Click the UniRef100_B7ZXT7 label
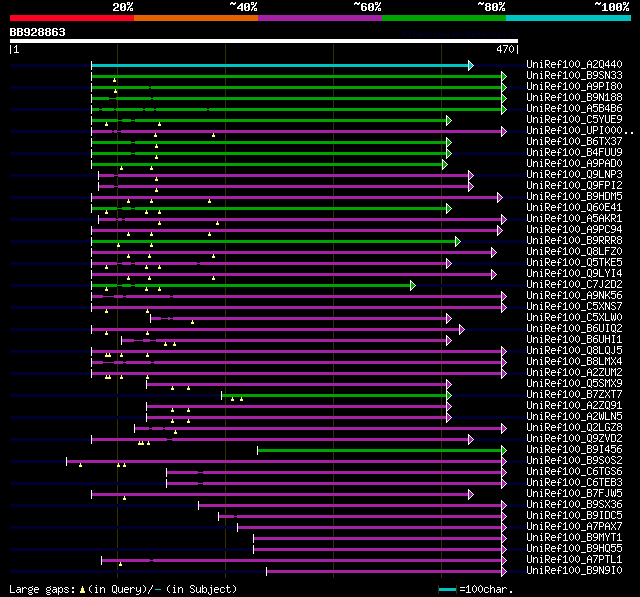Viewport: 640px width, 597px height. pos(574,395)
